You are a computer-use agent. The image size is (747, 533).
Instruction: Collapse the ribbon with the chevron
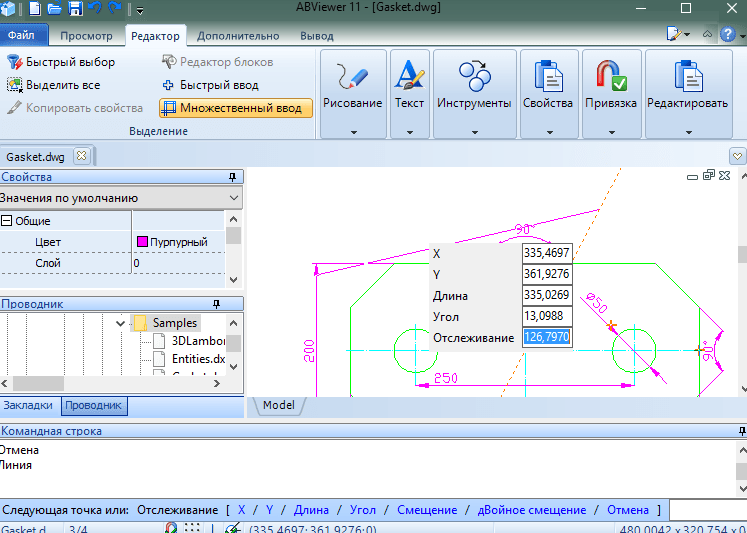pyautogui.click(x=707, y=34)
